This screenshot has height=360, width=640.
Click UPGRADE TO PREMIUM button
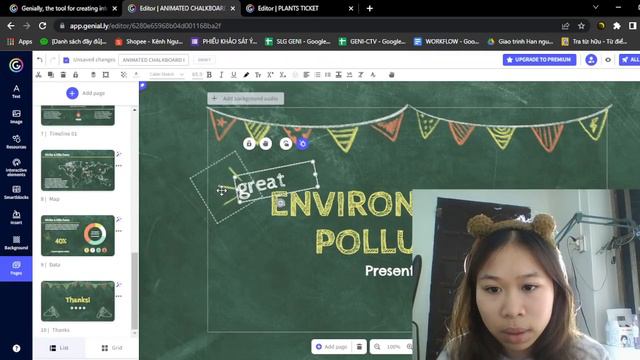[x=539, y=60]
